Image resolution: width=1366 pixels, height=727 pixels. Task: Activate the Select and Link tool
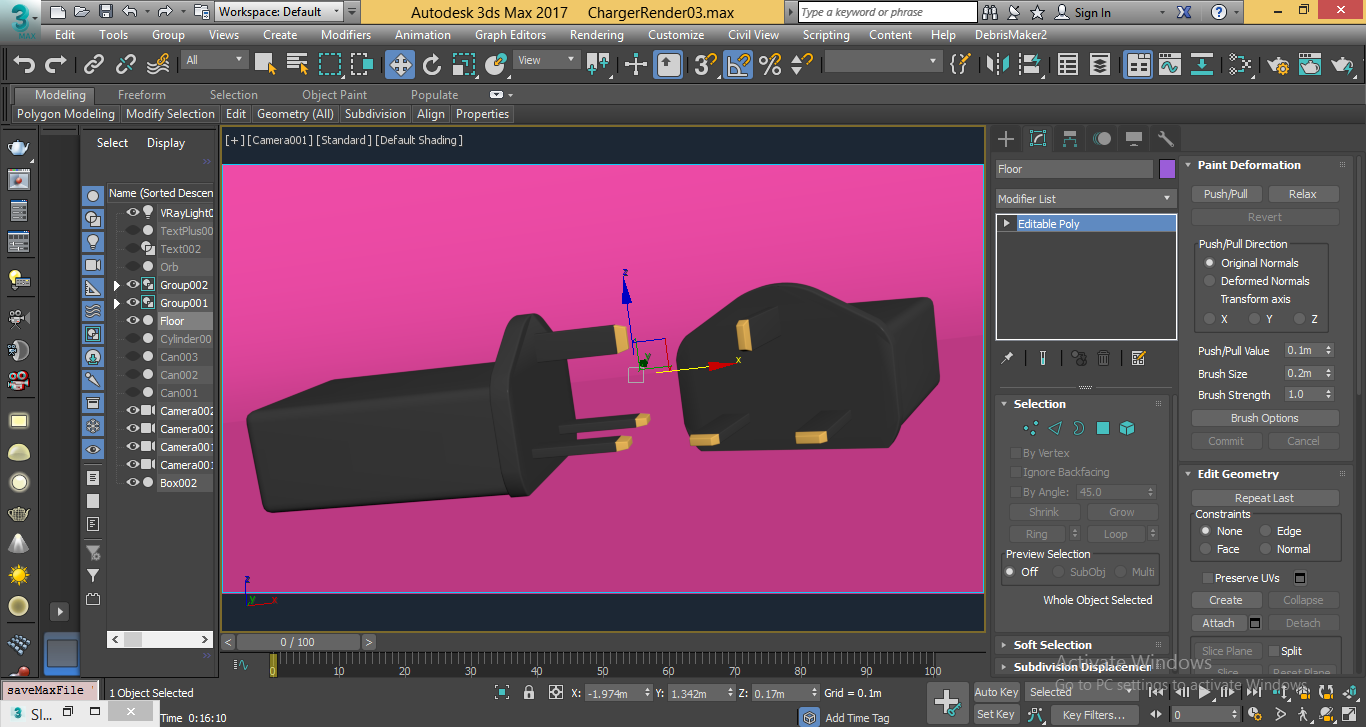point(94,65)
